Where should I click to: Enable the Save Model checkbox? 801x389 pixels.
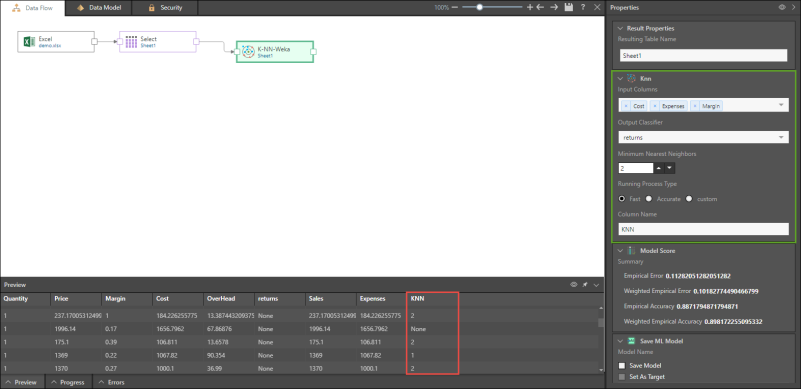(x=622, y=365)
